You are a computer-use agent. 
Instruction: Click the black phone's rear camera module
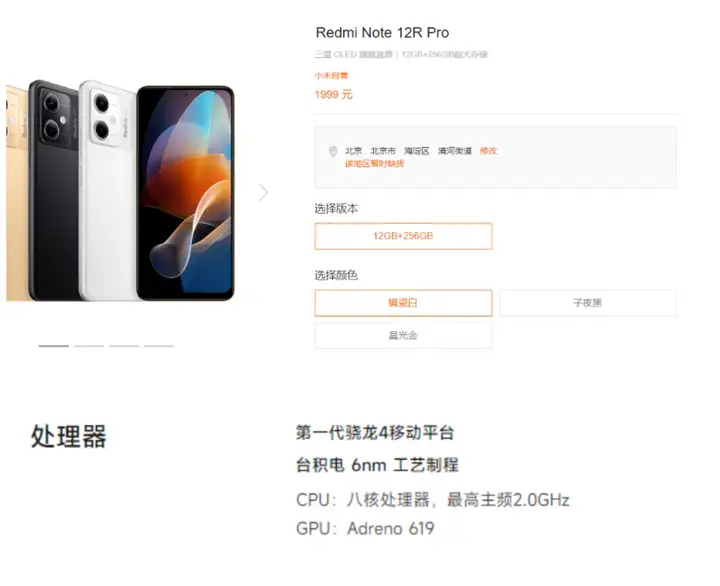click(54, 117)
